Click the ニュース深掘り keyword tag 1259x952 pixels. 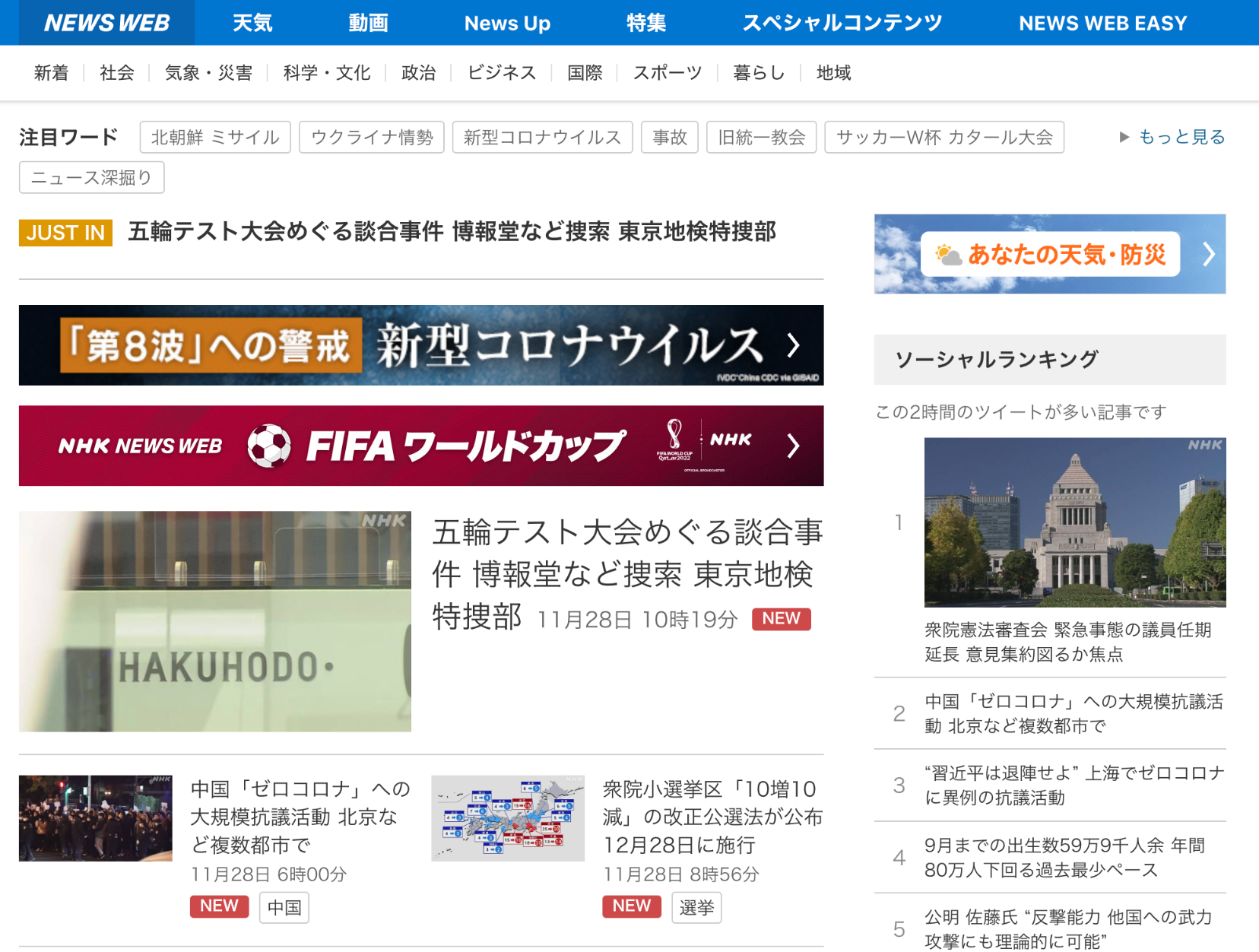91,178
